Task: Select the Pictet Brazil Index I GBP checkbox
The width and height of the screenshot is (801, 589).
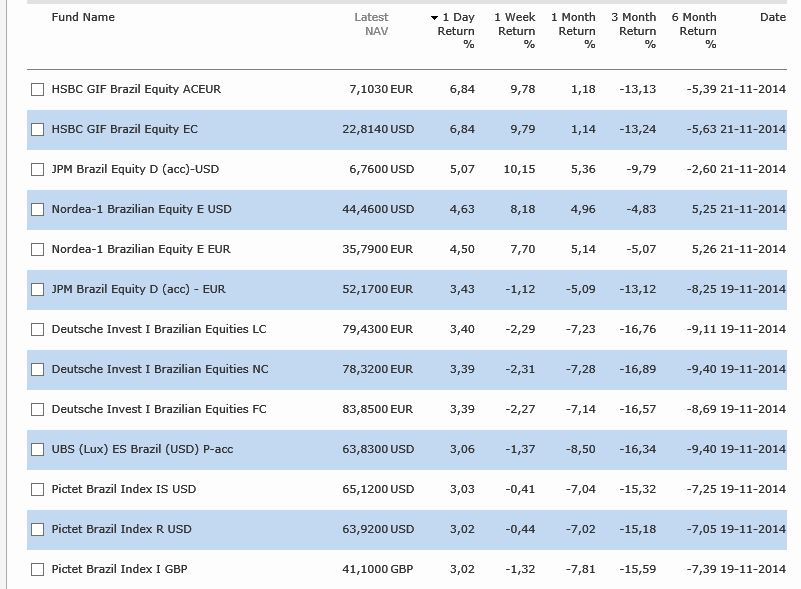Action: pyautogui.click(x=37, y=569)
